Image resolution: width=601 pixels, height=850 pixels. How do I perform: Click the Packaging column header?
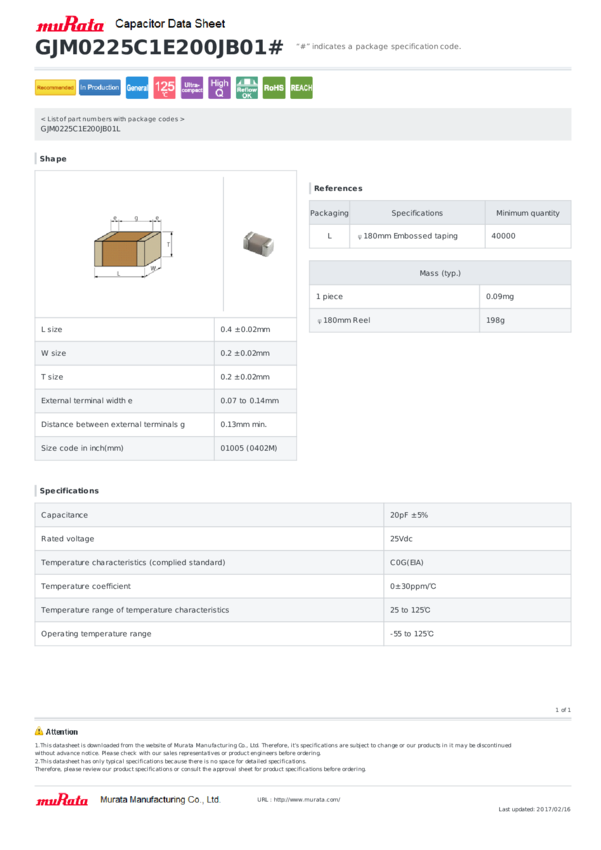coord(329,213)
